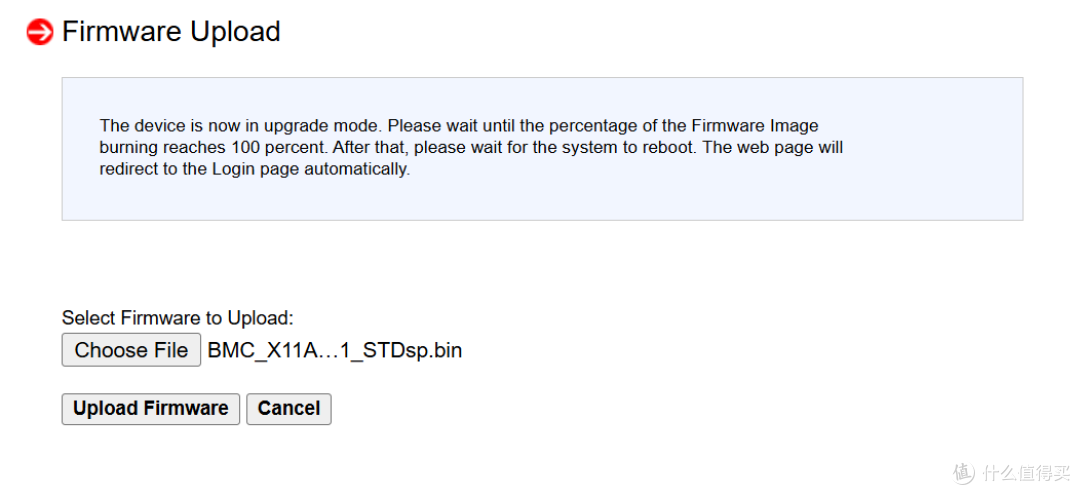Click "Firmware Image" in the notice text
The height and width of the screenshot is (495, 1080).
pos(757,126)
